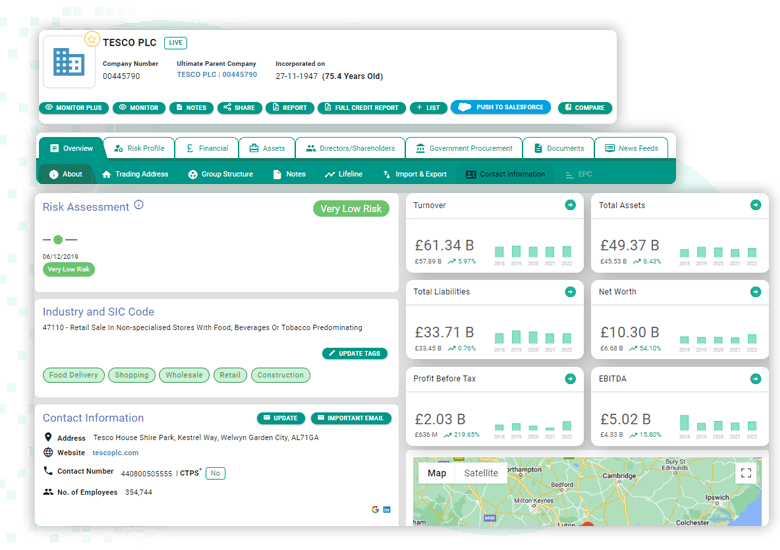The image size is (780, 550).
Task: Click the address location pin icon
Action: click(48, 437)
